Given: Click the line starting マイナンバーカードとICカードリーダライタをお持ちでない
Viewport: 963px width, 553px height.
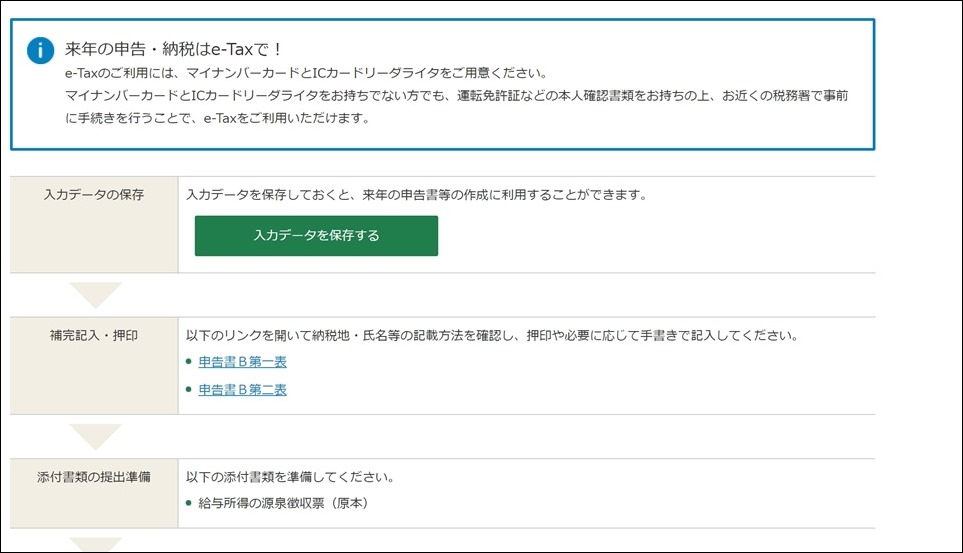Looking at the screenshot, I should (x=456, y=95).
